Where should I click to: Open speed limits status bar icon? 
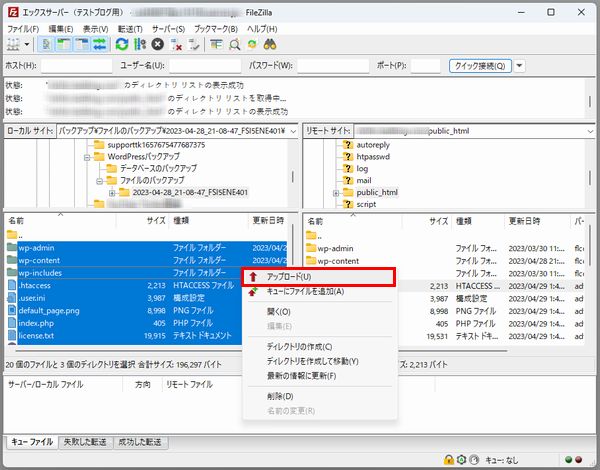point(474,459)
